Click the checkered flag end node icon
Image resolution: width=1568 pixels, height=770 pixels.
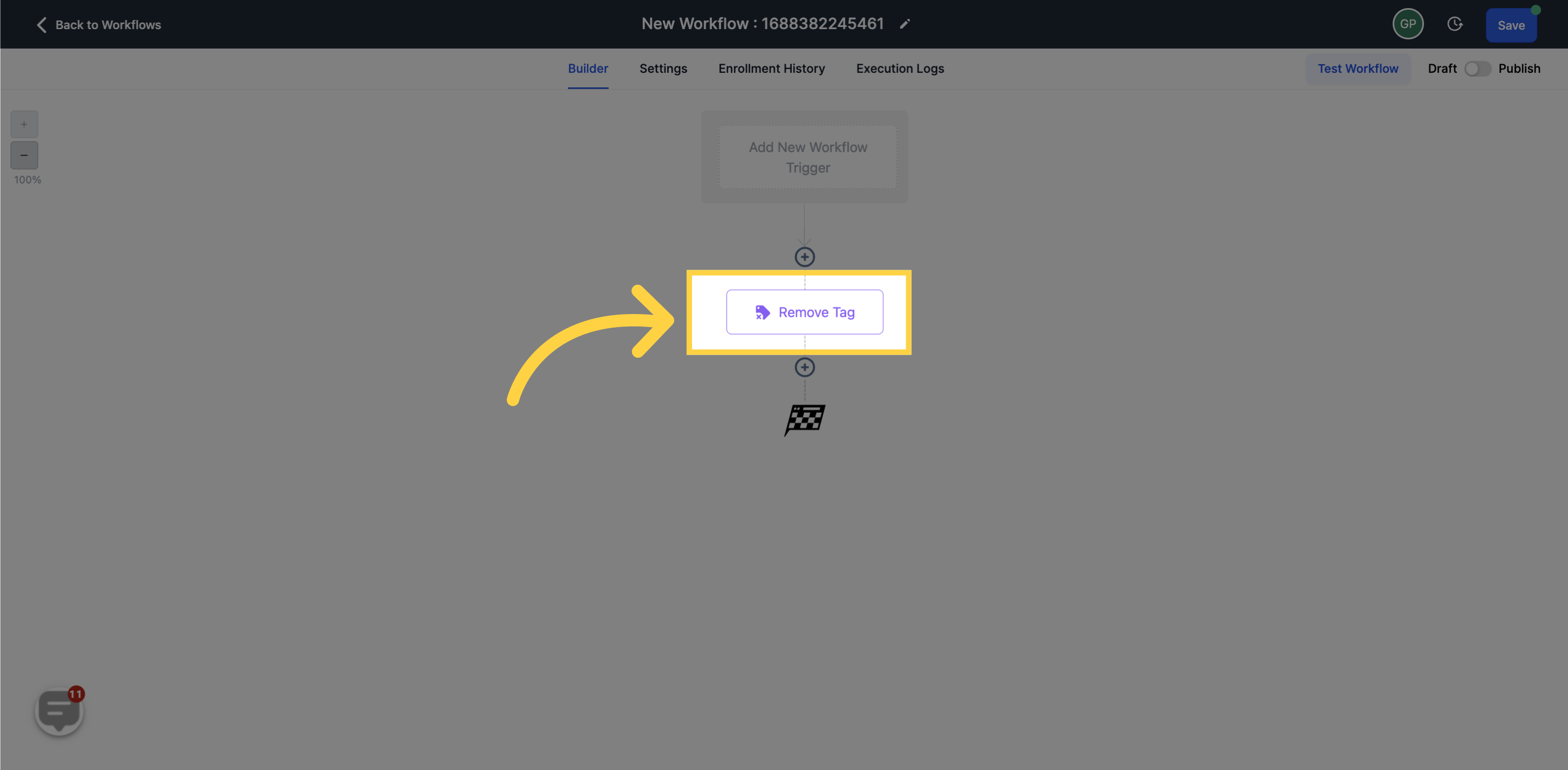click(805, 417)
